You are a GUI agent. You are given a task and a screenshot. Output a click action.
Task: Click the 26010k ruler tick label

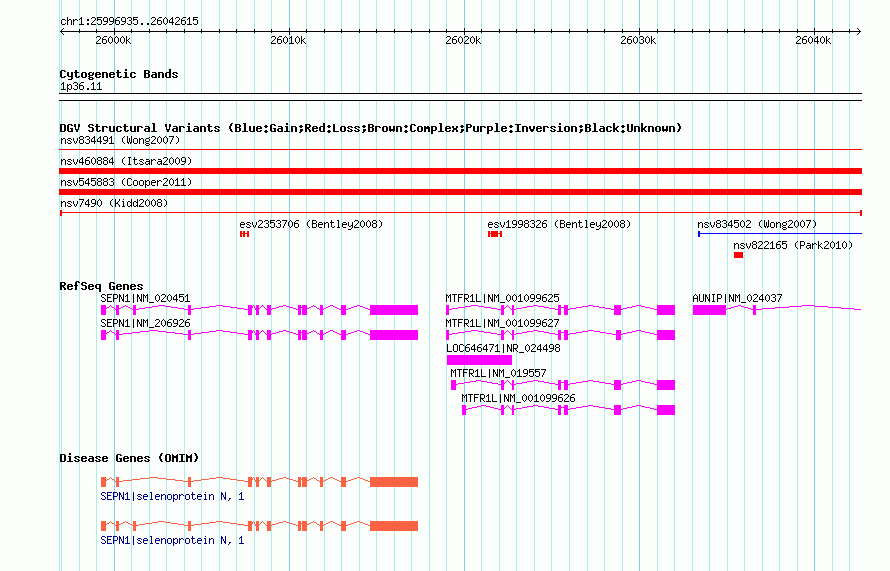tap(288, 40)
